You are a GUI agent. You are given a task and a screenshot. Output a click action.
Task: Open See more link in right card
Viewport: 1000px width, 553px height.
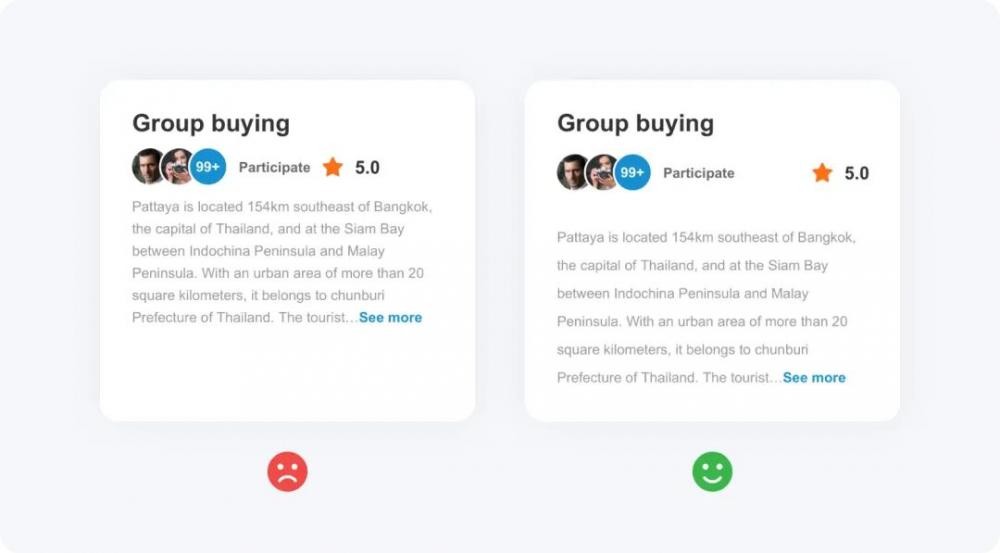814,378
